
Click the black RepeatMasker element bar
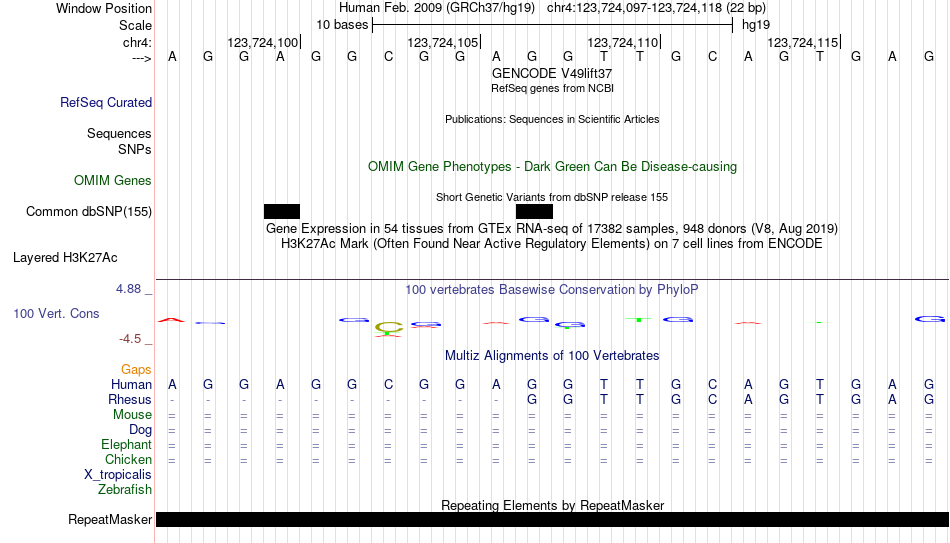coord(553,519)
